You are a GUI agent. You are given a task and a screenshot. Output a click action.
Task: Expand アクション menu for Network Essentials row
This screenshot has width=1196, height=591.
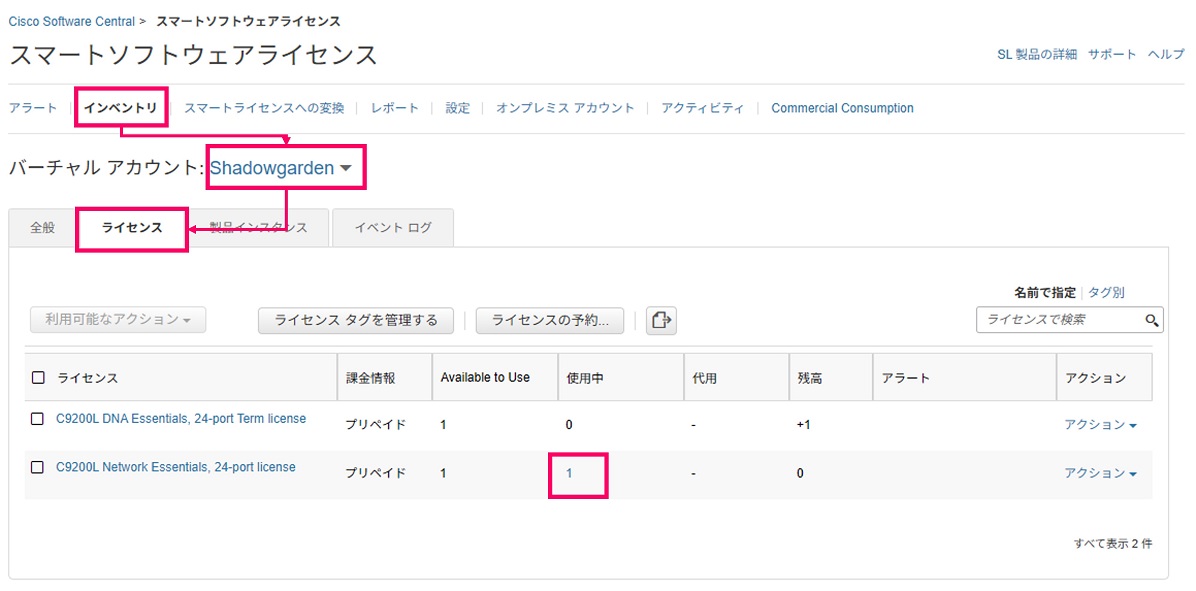(x=1101, y=474)
